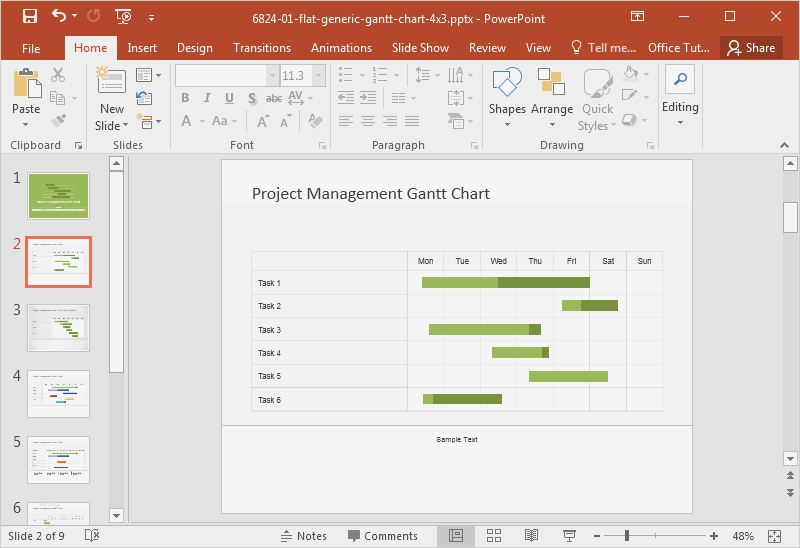Start Slide Show from status bar icon
The height and width of the screenshot is (548, 800).
569,536
